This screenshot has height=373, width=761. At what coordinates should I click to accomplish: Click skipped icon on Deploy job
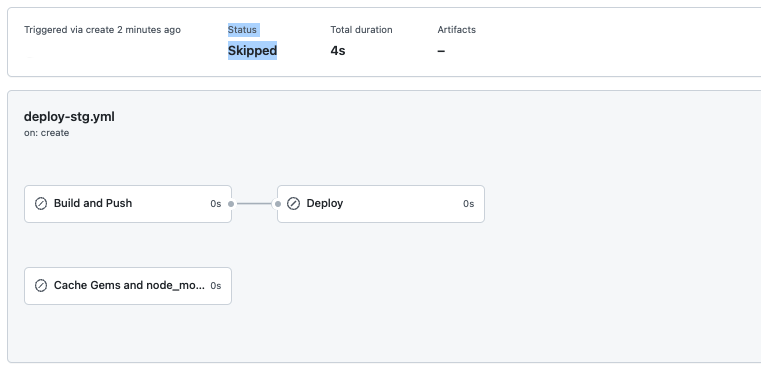pyautogui.click(x=293, y=204)
